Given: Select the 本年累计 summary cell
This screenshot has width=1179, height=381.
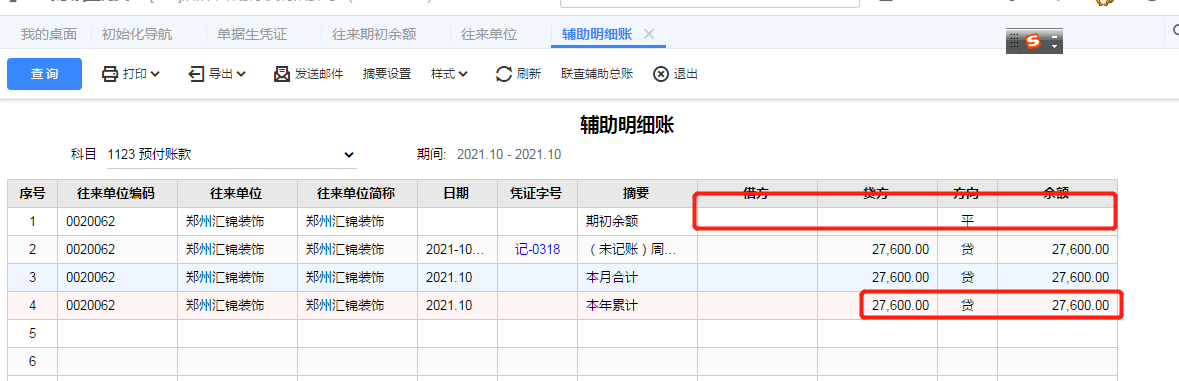Looking at the screenshot, I should point(637,306).
